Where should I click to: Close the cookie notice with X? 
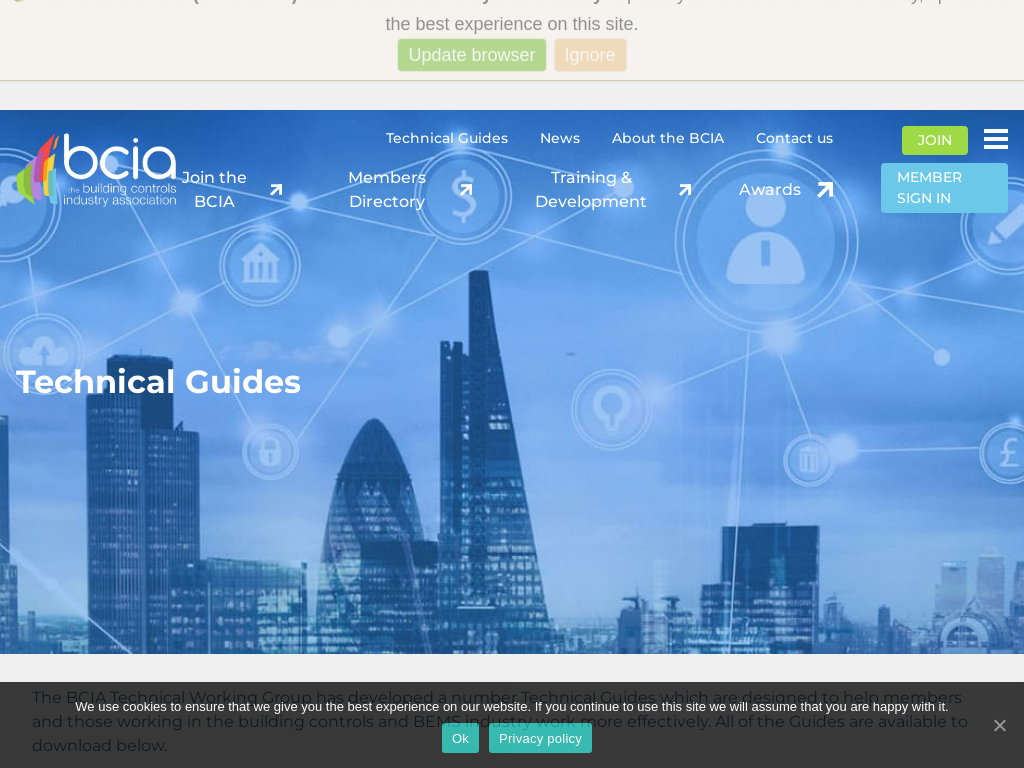tap(999, 725)
